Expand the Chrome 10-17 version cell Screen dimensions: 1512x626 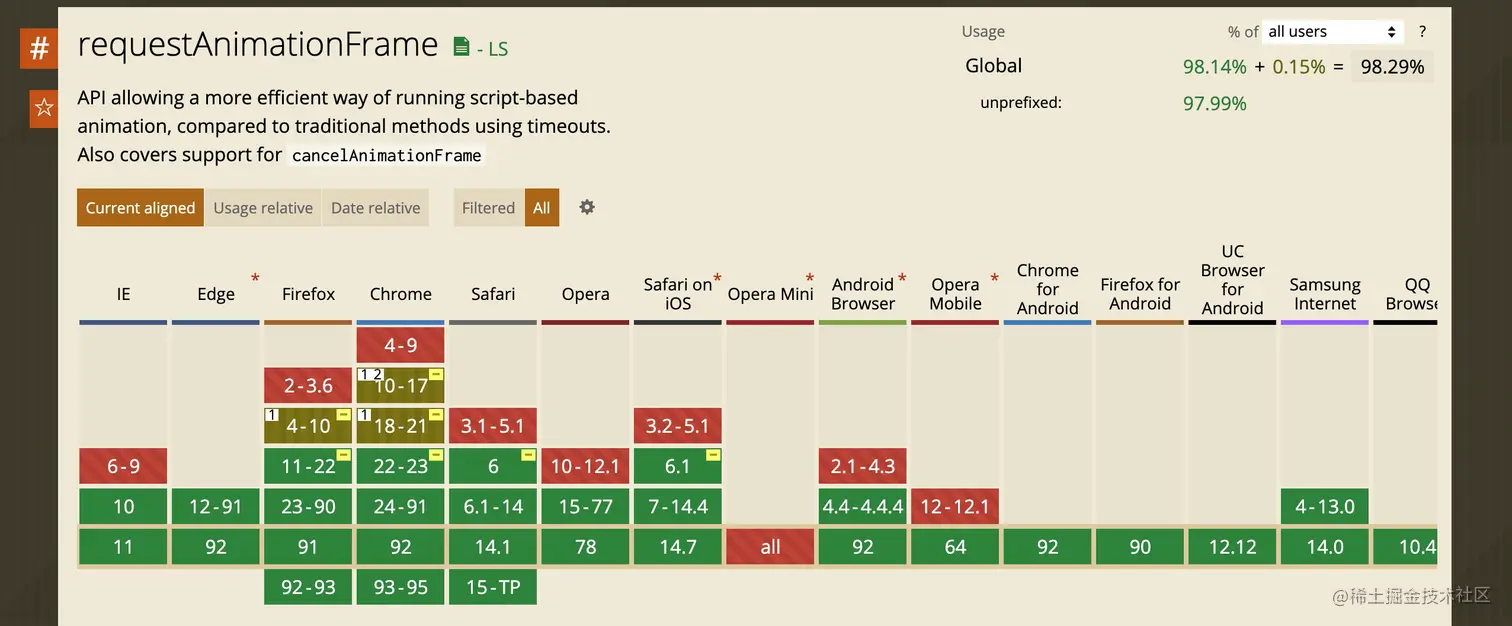click(x=400, y=386)
